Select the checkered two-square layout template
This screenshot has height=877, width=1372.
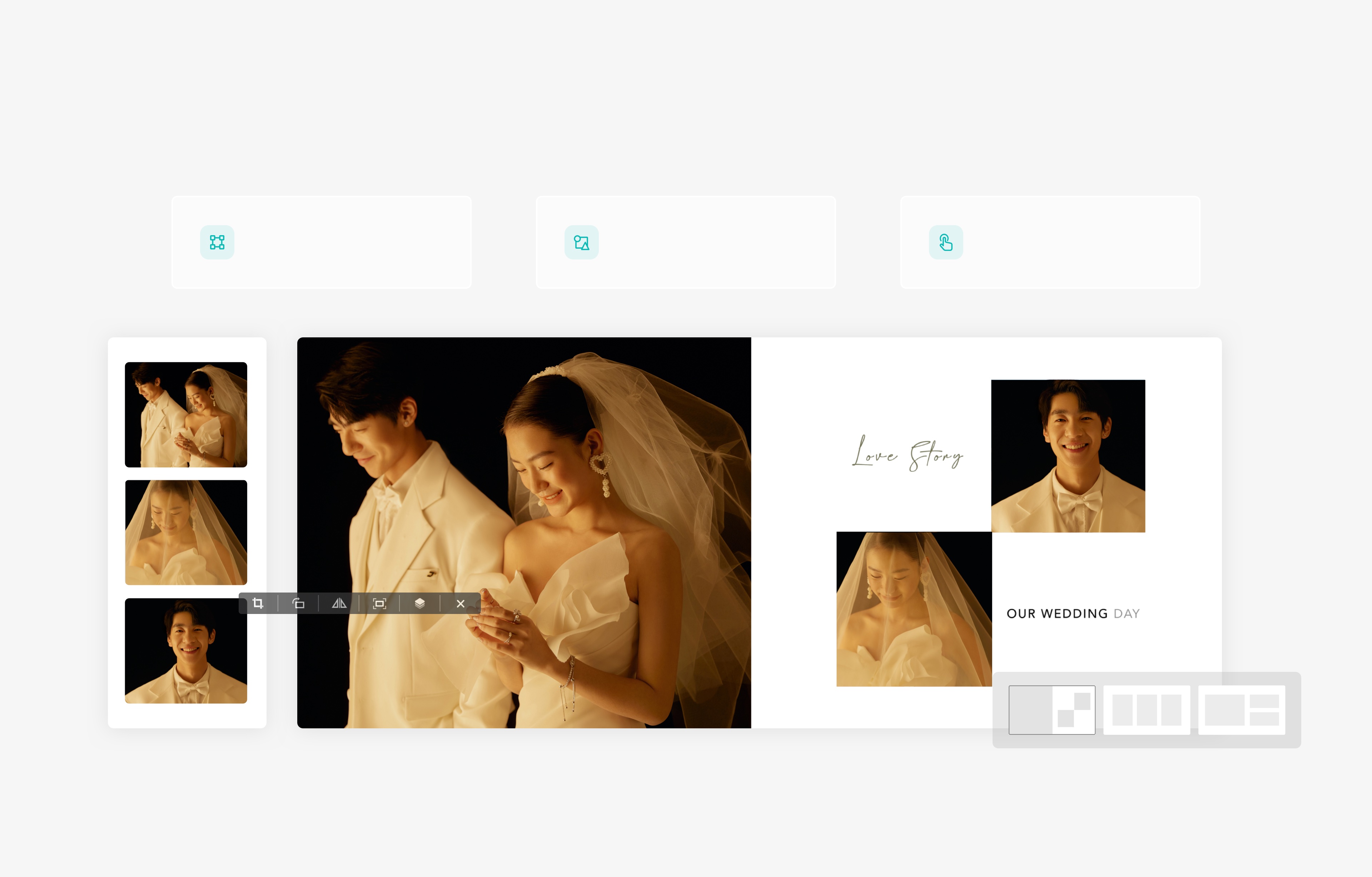[1052, 709]
